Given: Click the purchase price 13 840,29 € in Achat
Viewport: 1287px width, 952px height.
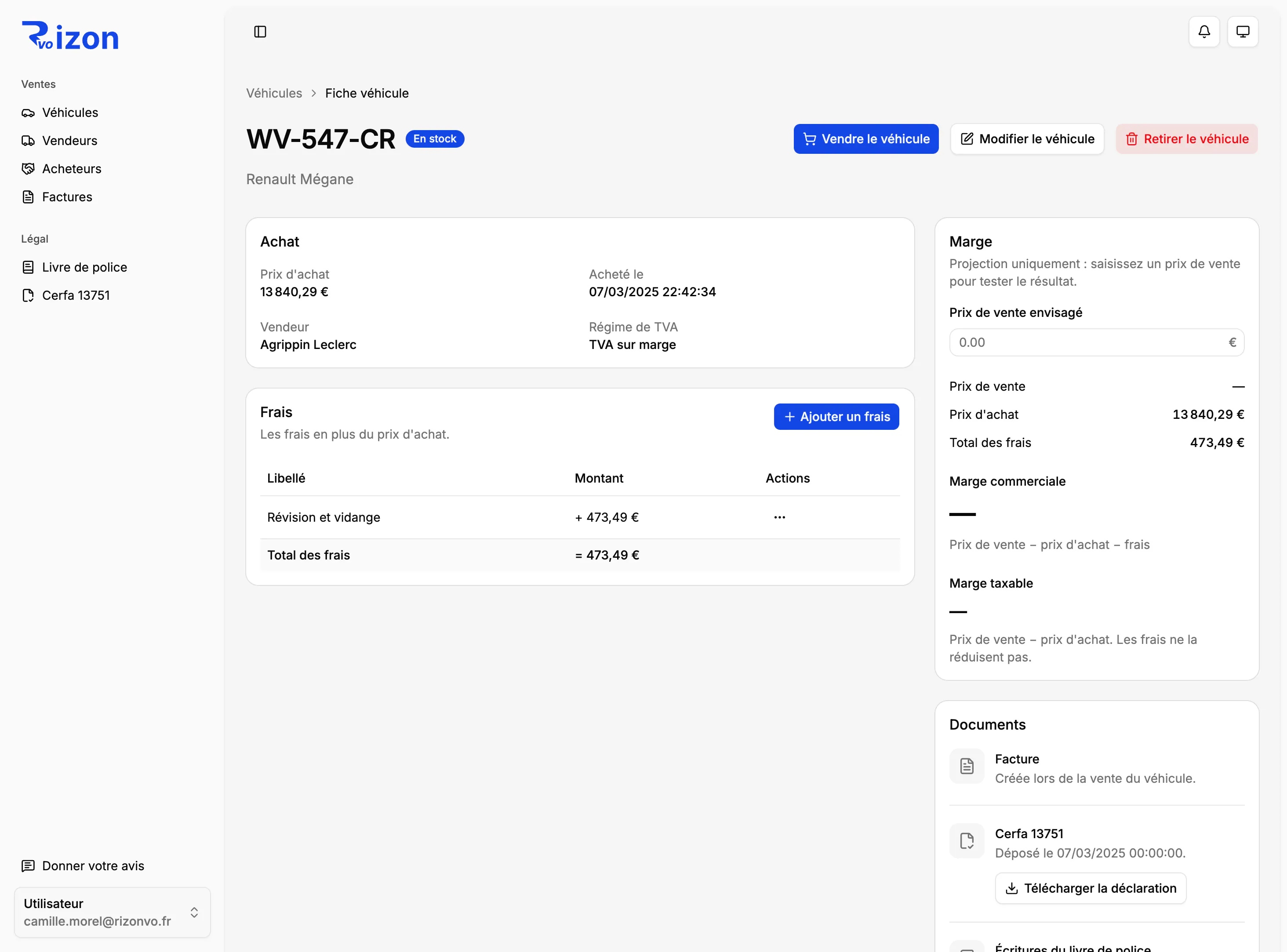Looking at the screenshot, I should coord(294,292).
